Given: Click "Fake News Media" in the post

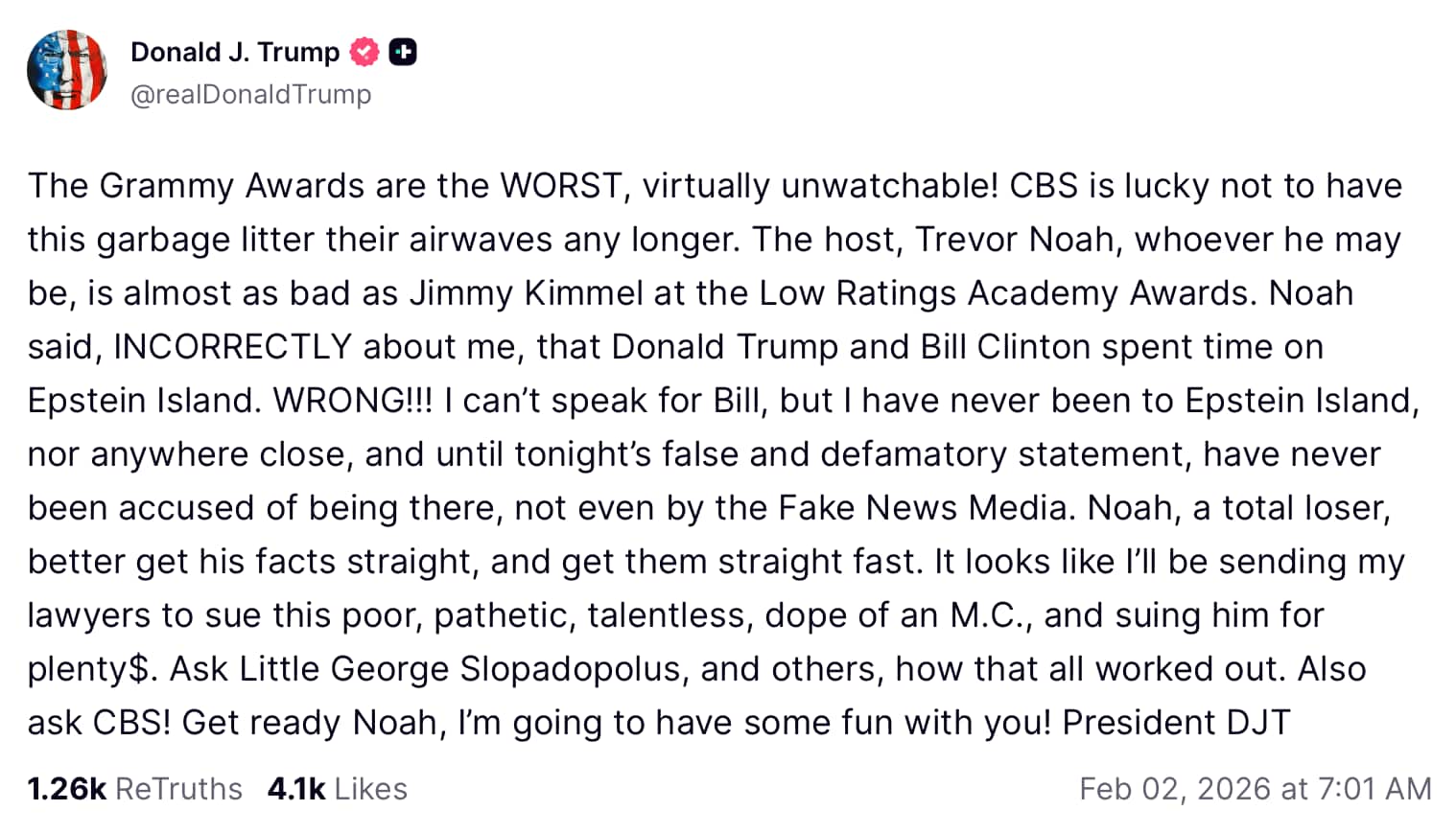Looking at the screenshot, I should (x=924, y=508).
